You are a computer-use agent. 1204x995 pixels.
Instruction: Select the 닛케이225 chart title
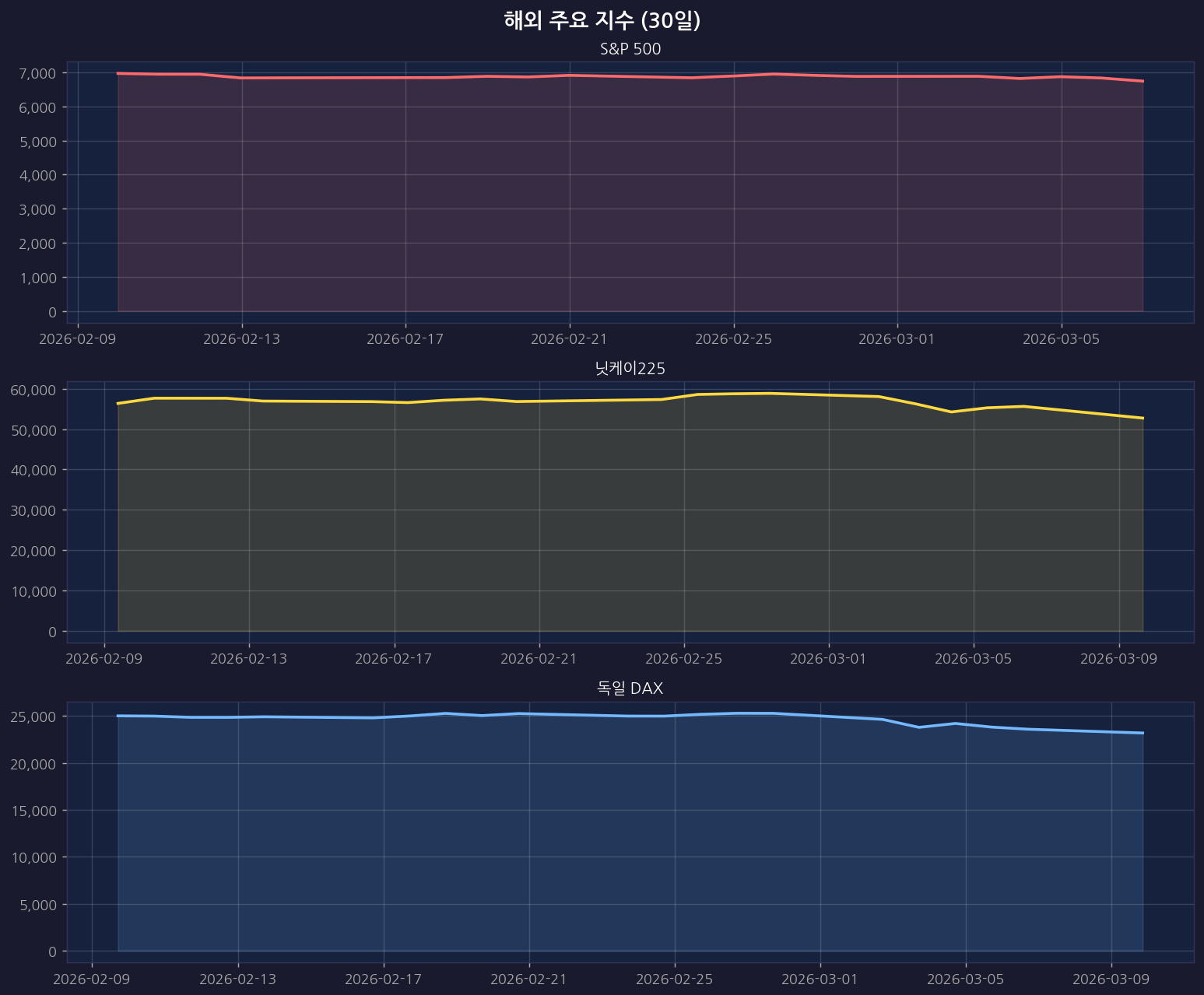click(x=630, y=369)
